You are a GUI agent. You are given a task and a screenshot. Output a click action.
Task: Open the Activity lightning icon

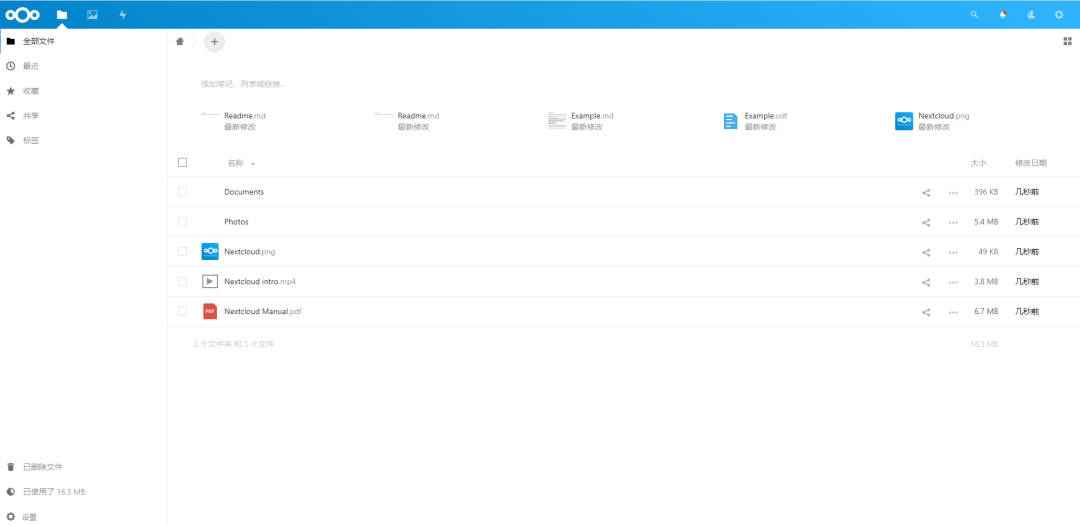[123, 15]
